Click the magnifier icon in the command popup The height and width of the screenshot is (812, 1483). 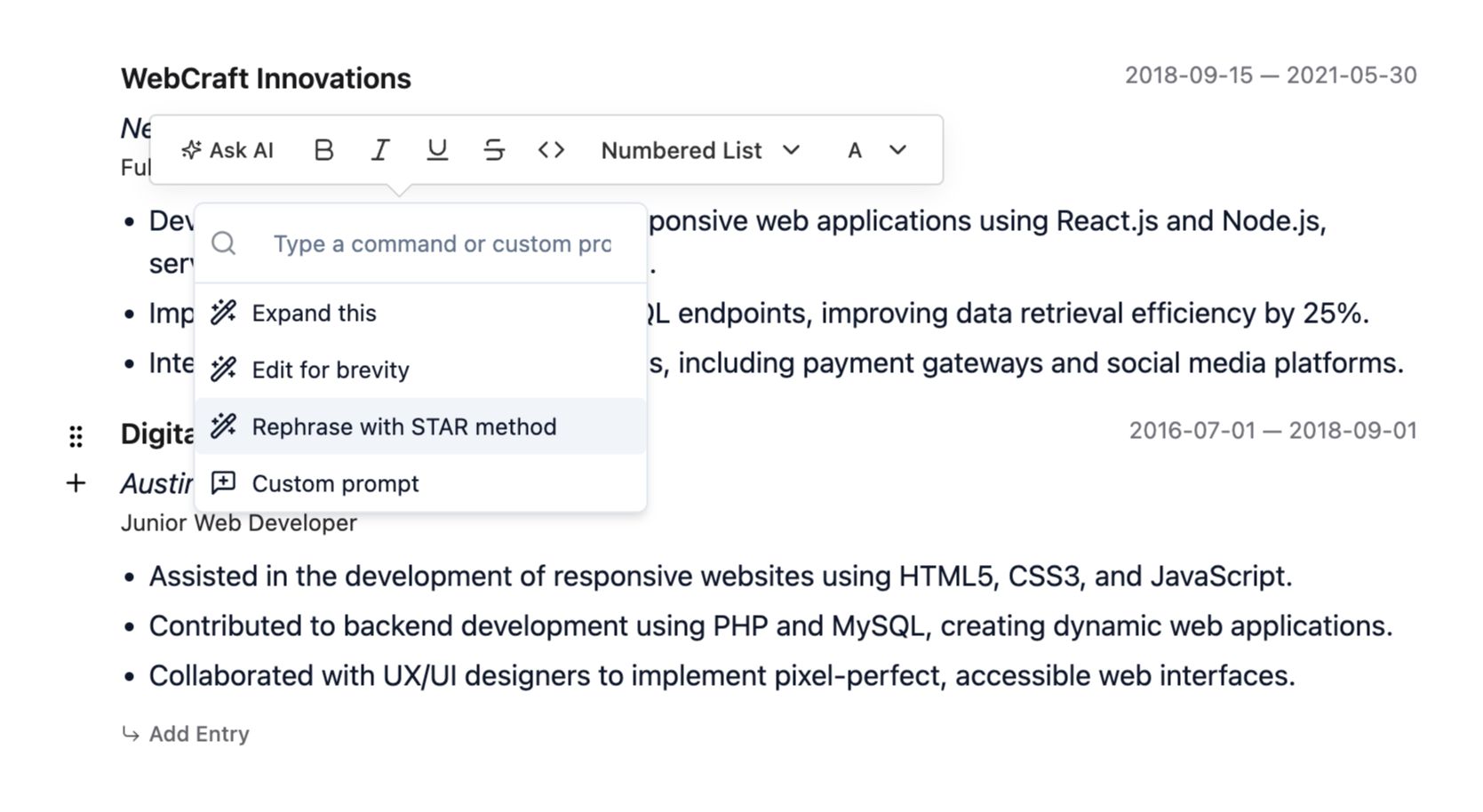(224, 243)
